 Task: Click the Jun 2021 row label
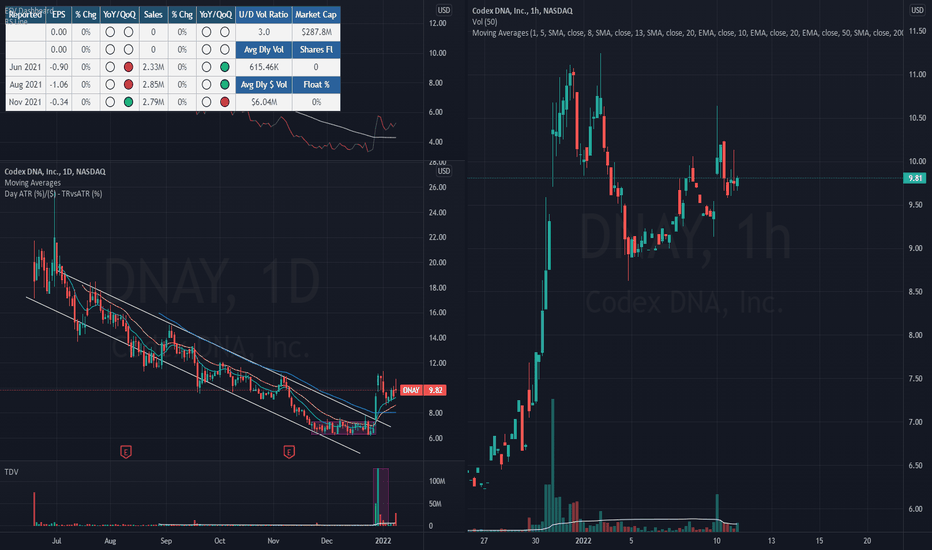[26, 67]
